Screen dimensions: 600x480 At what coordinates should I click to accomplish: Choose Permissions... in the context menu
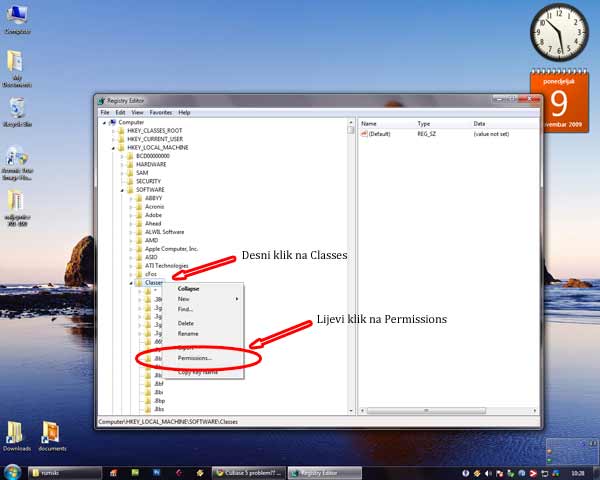(195, 357)
